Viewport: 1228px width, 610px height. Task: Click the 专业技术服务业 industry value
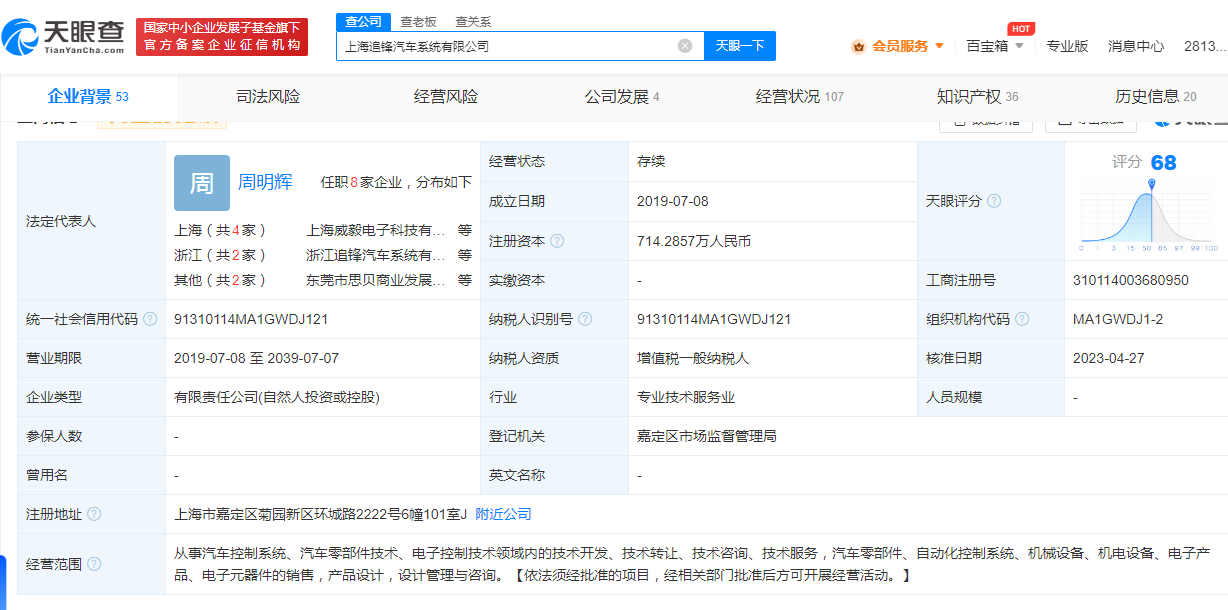pos(686,397)
